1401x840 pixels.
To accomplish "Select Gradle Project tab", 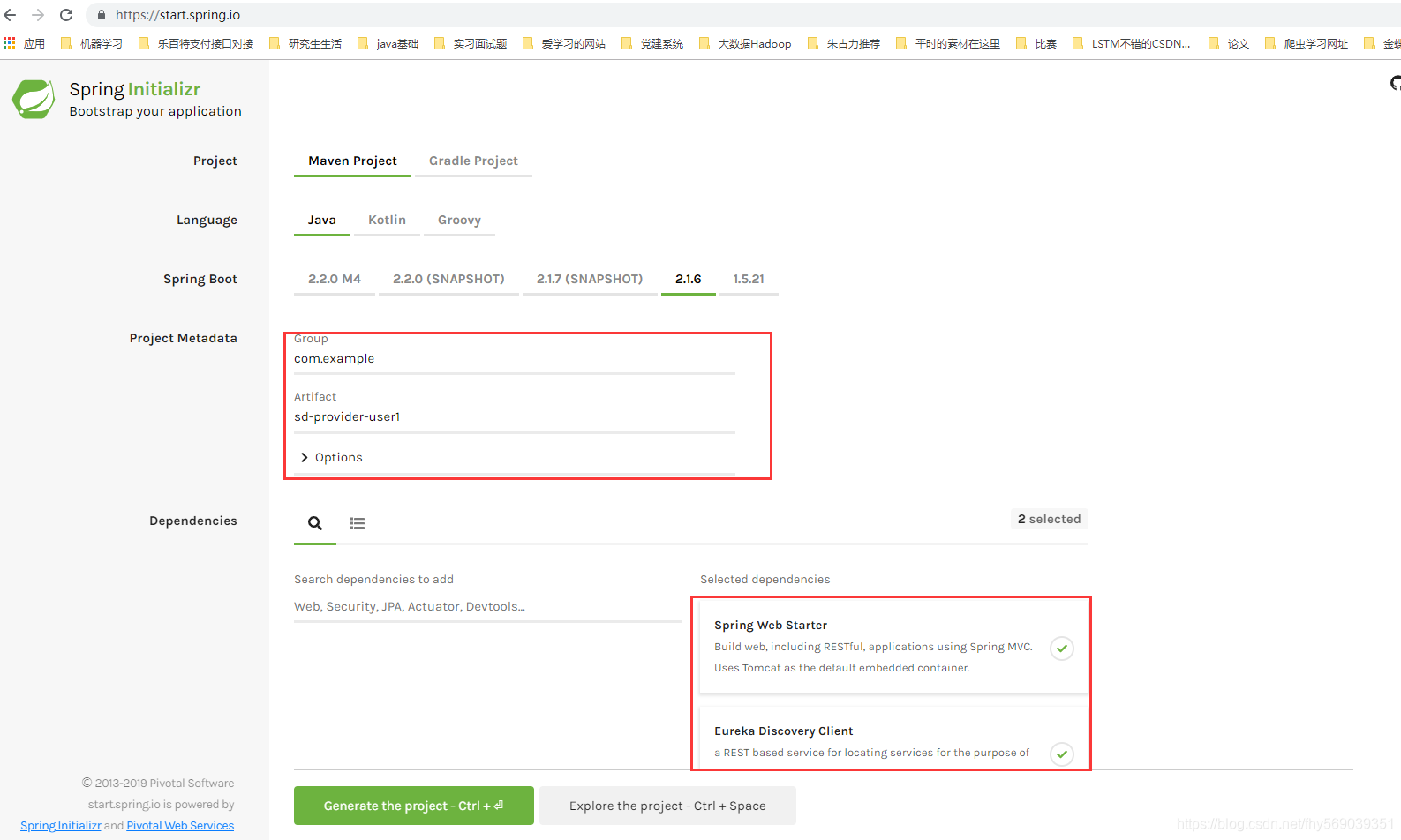I will click(473, 161).
